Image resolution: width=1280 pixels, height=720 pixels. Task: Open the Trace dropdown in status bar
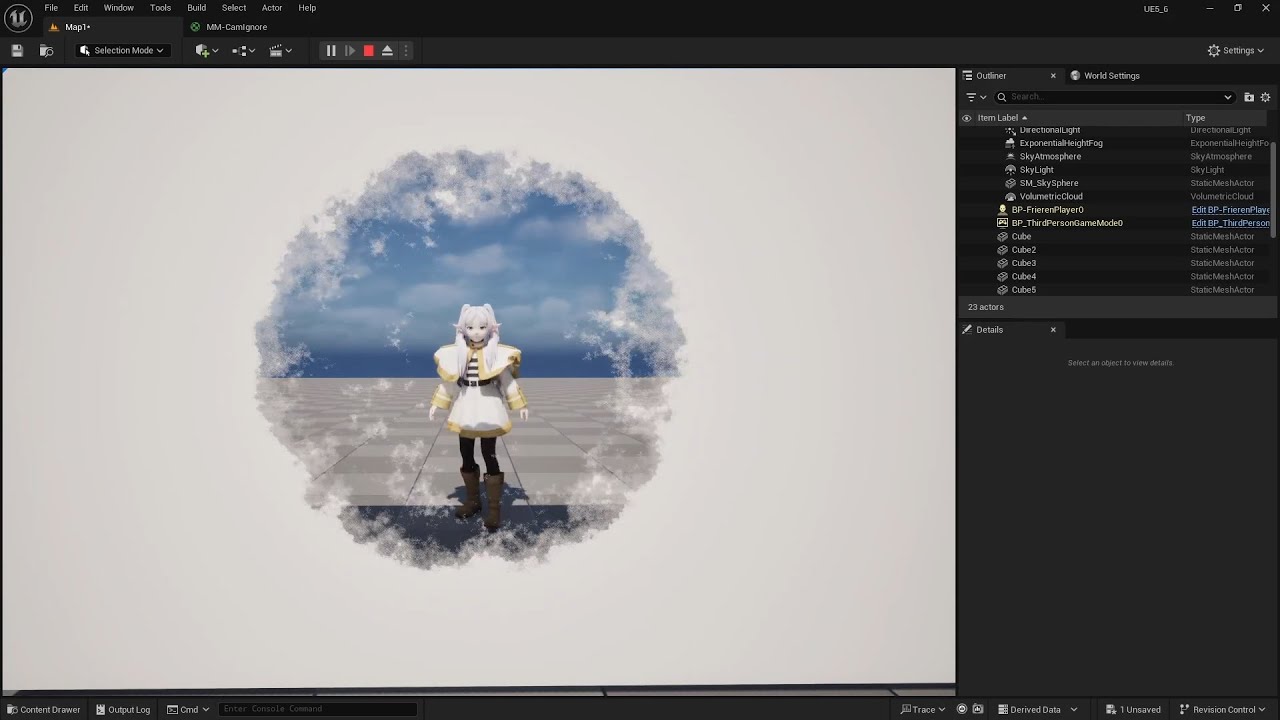(924, 710)
